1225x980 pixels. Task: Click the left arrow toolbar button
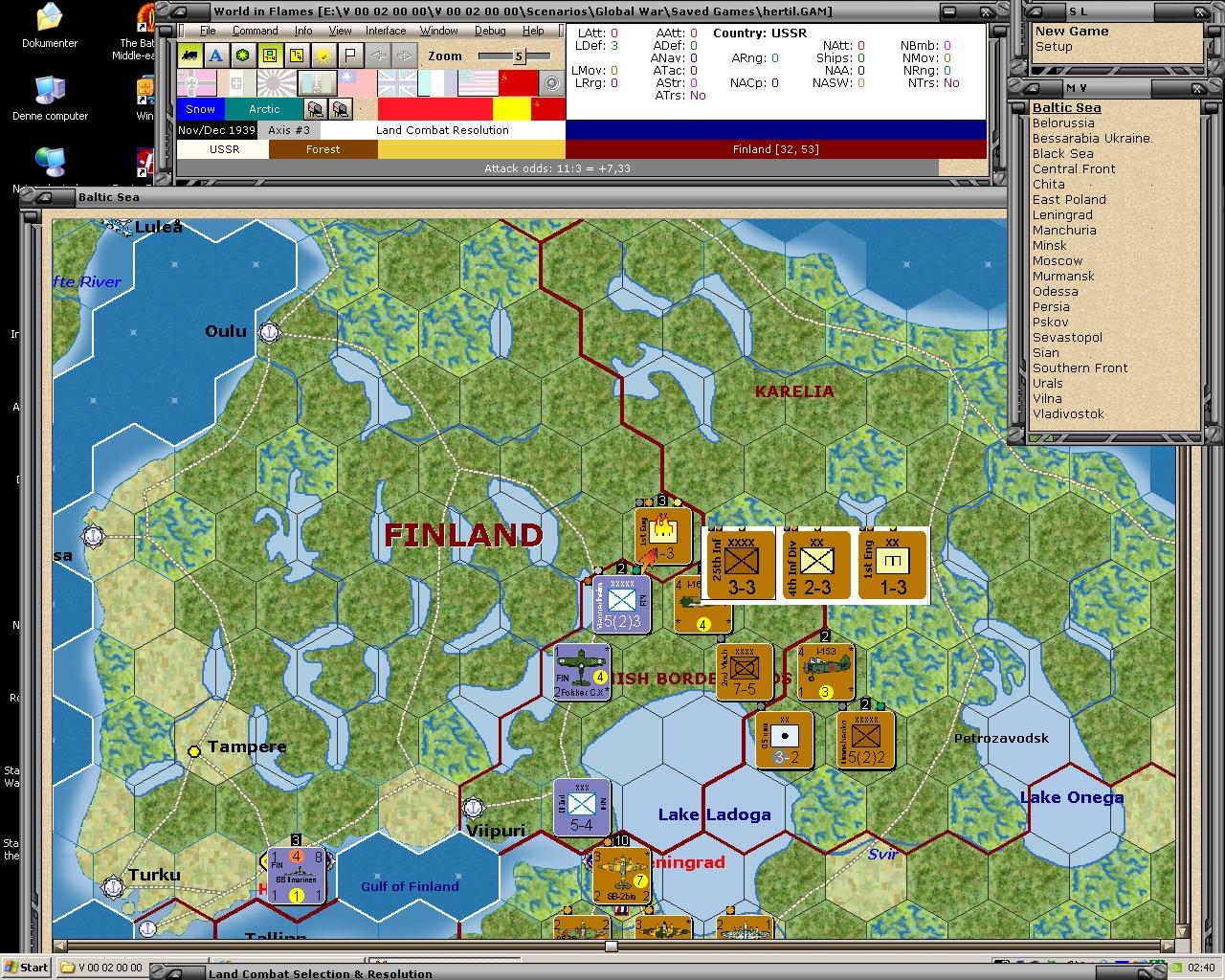tap(378, 56)
